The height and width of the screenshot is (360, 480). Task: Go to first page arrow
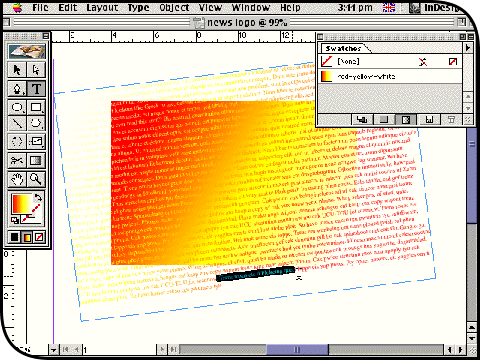pyautogui.click(x=66, y=349)
